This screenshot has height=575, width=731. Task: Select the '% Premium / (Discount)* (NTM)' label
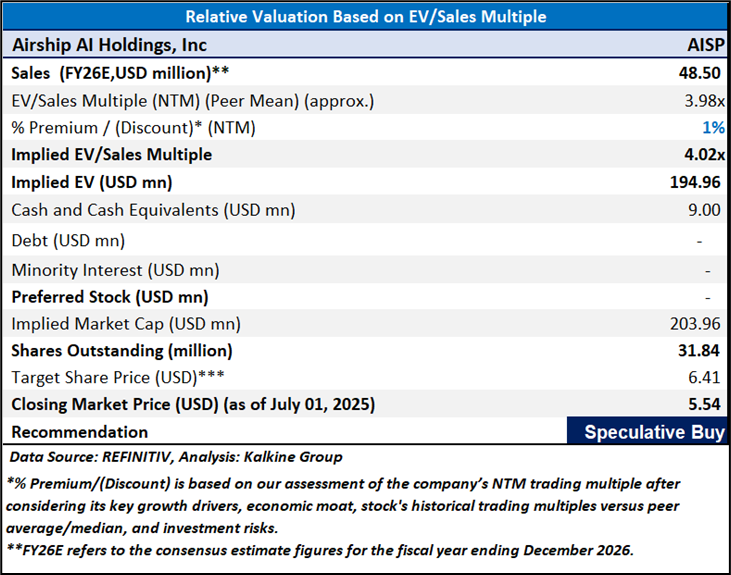point(133,128)
